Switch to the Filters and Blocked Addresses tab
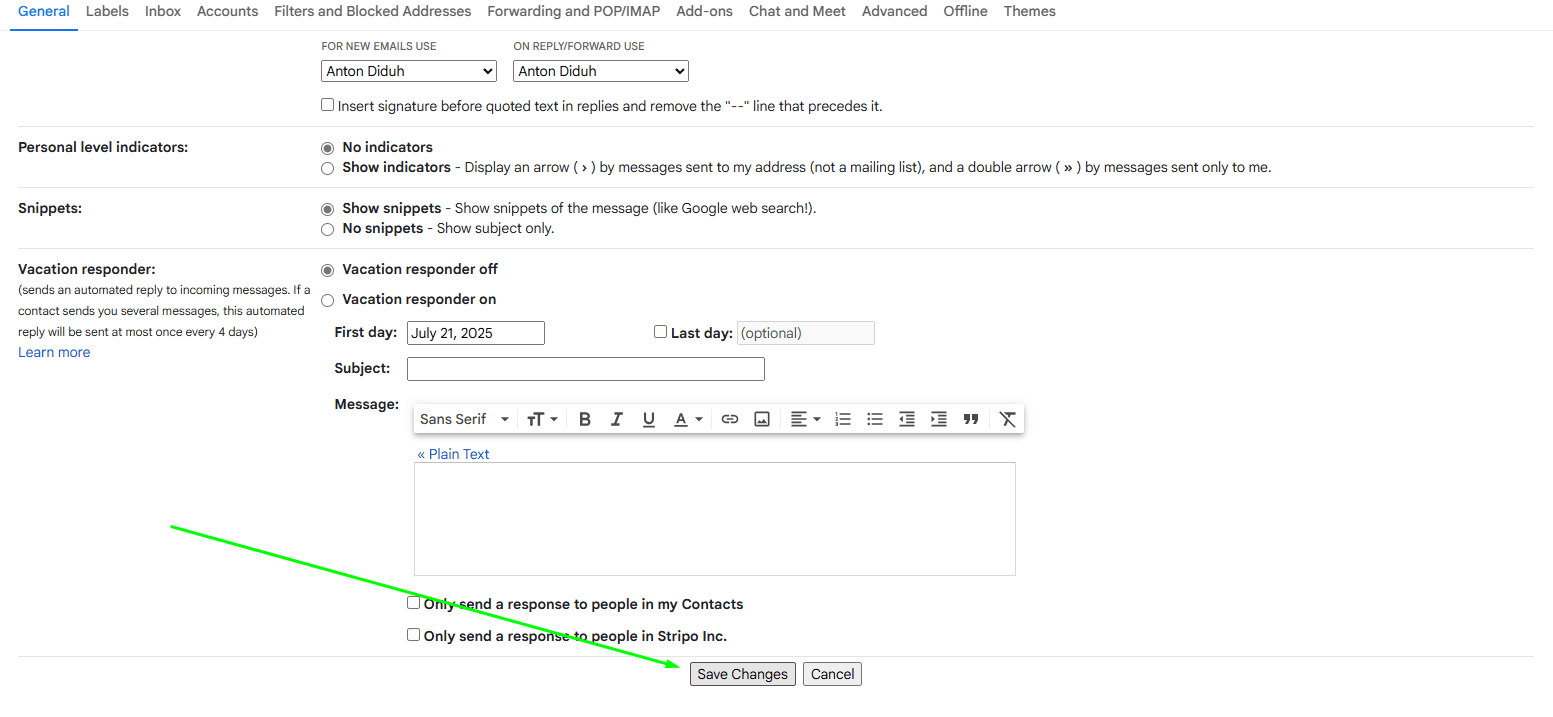Viewport: 1553px width, 717px height. pyautogui.click(x=372, y=11)
